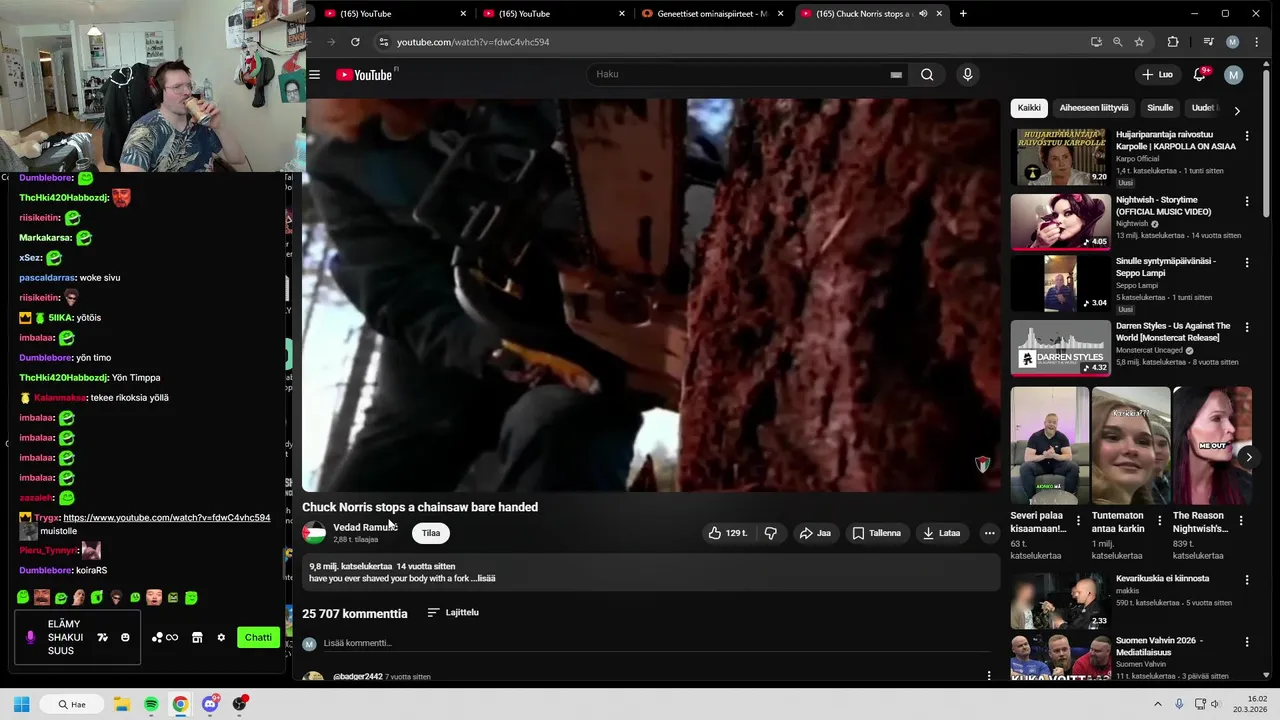The height and width of the screenshot is (720, 1280).
Task: Click 'Lataa' download button
Action: point(941,533)
